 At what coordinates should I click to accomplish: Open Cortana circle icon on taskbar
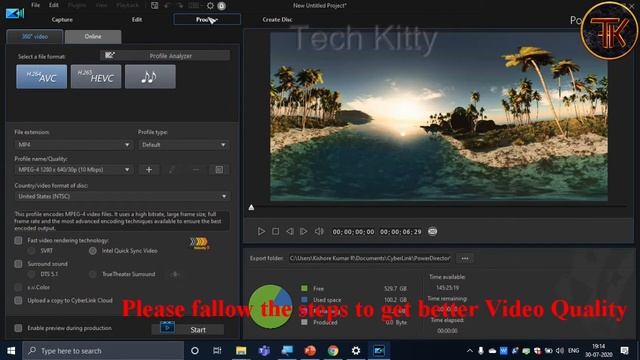[195, 351]
